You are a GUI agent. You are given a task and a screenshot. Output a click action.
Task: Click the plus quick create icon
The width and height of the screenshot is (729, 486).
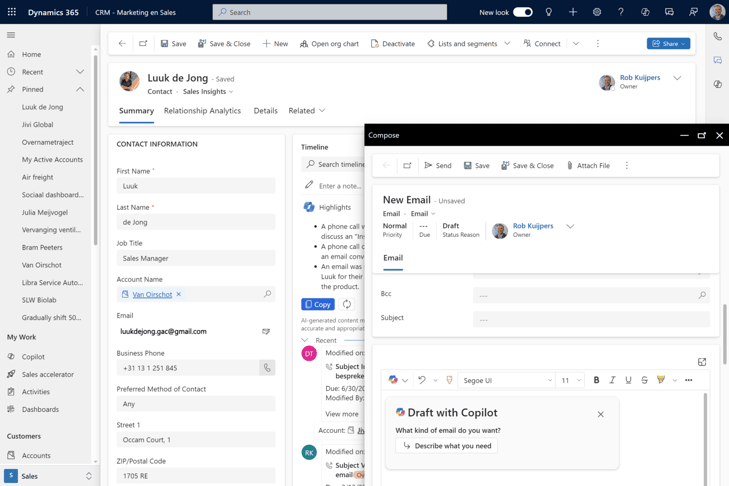573,12
